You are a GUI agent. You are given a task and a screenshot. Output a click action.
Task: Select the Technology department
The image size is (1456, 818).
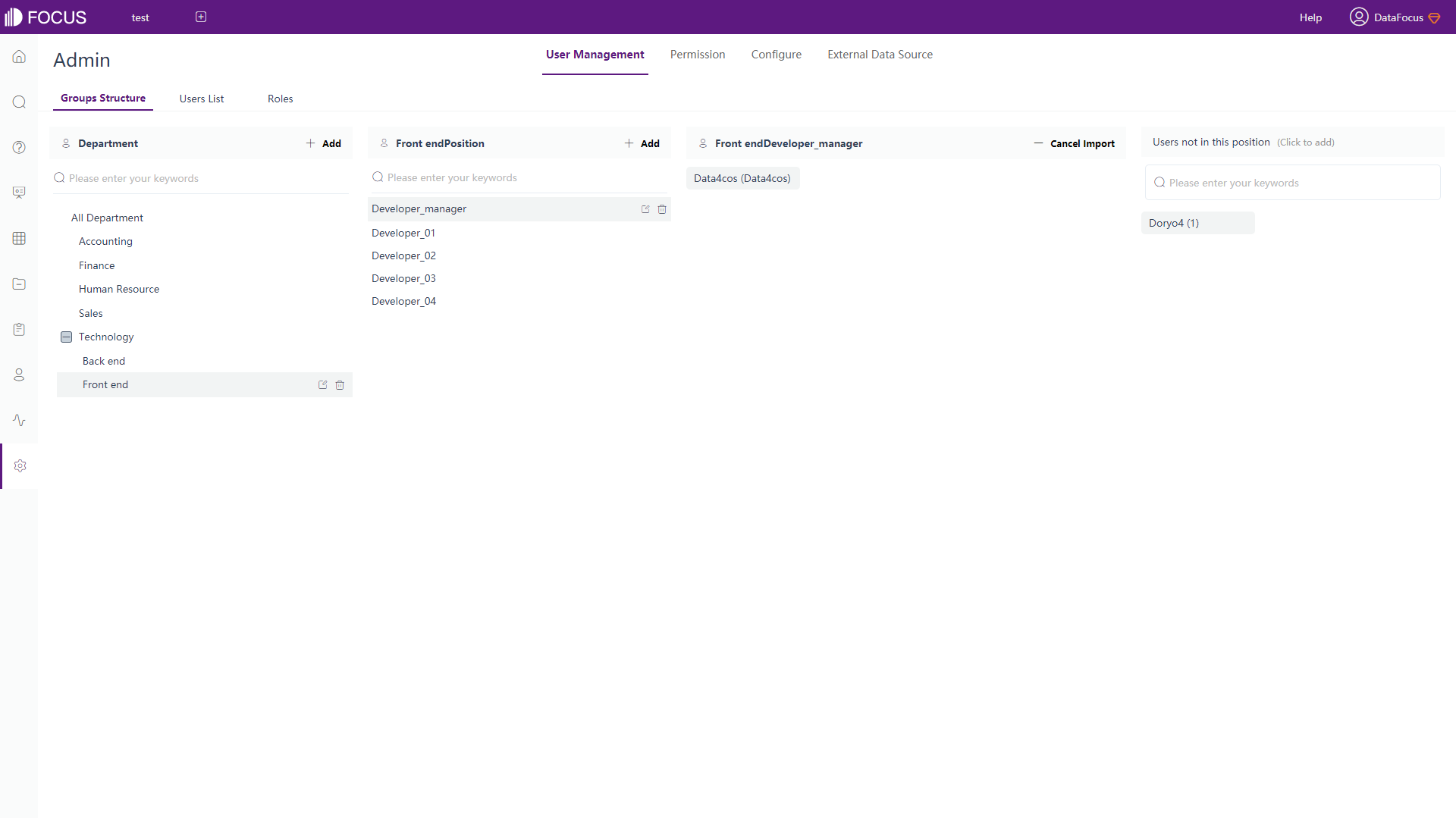click(106, 337)
